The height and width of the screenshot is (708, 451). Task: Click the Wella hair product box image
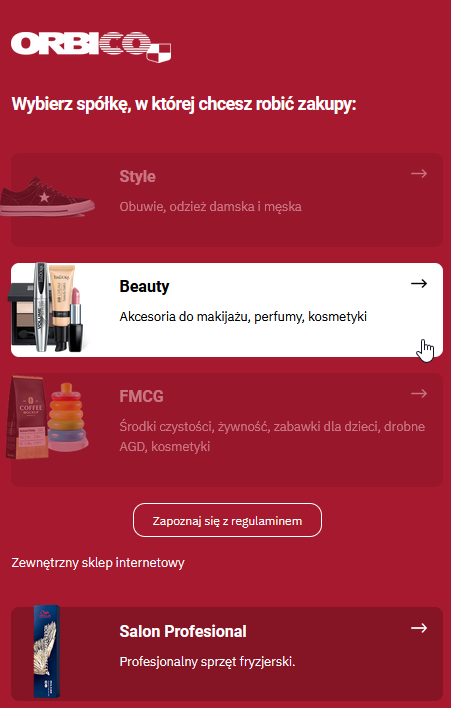[47, 652]
